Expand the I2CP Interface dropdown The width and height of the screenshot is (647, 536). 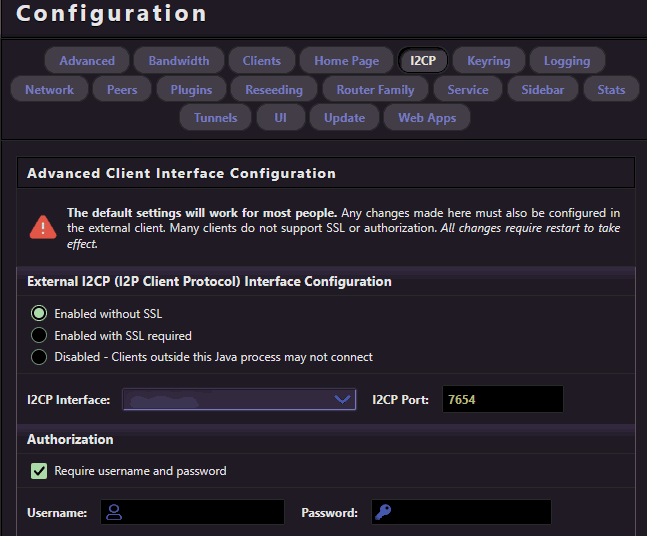[239, 399]
